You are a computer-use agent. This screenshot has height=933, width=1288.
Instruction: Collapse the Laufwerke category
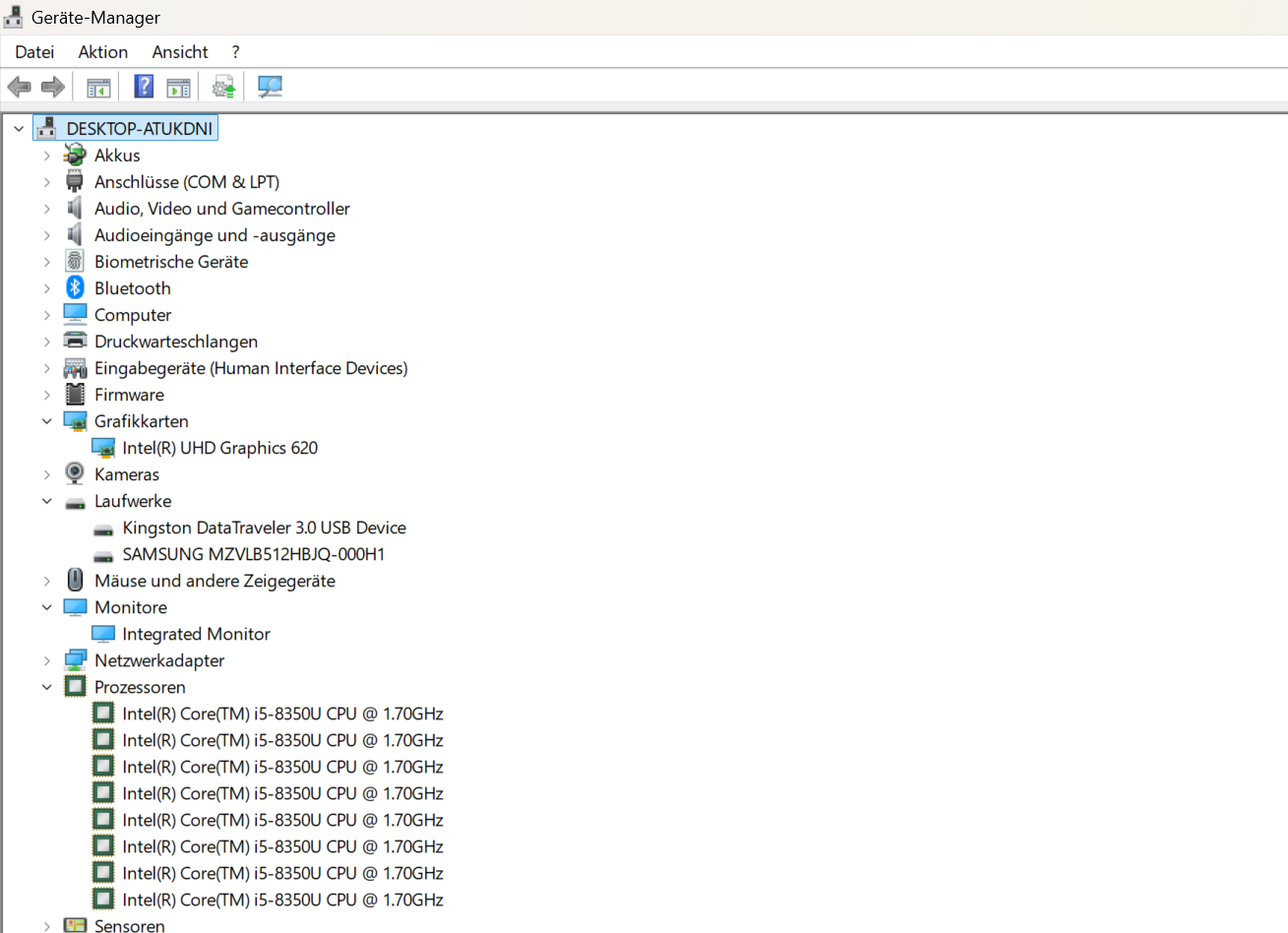[46, 500]
